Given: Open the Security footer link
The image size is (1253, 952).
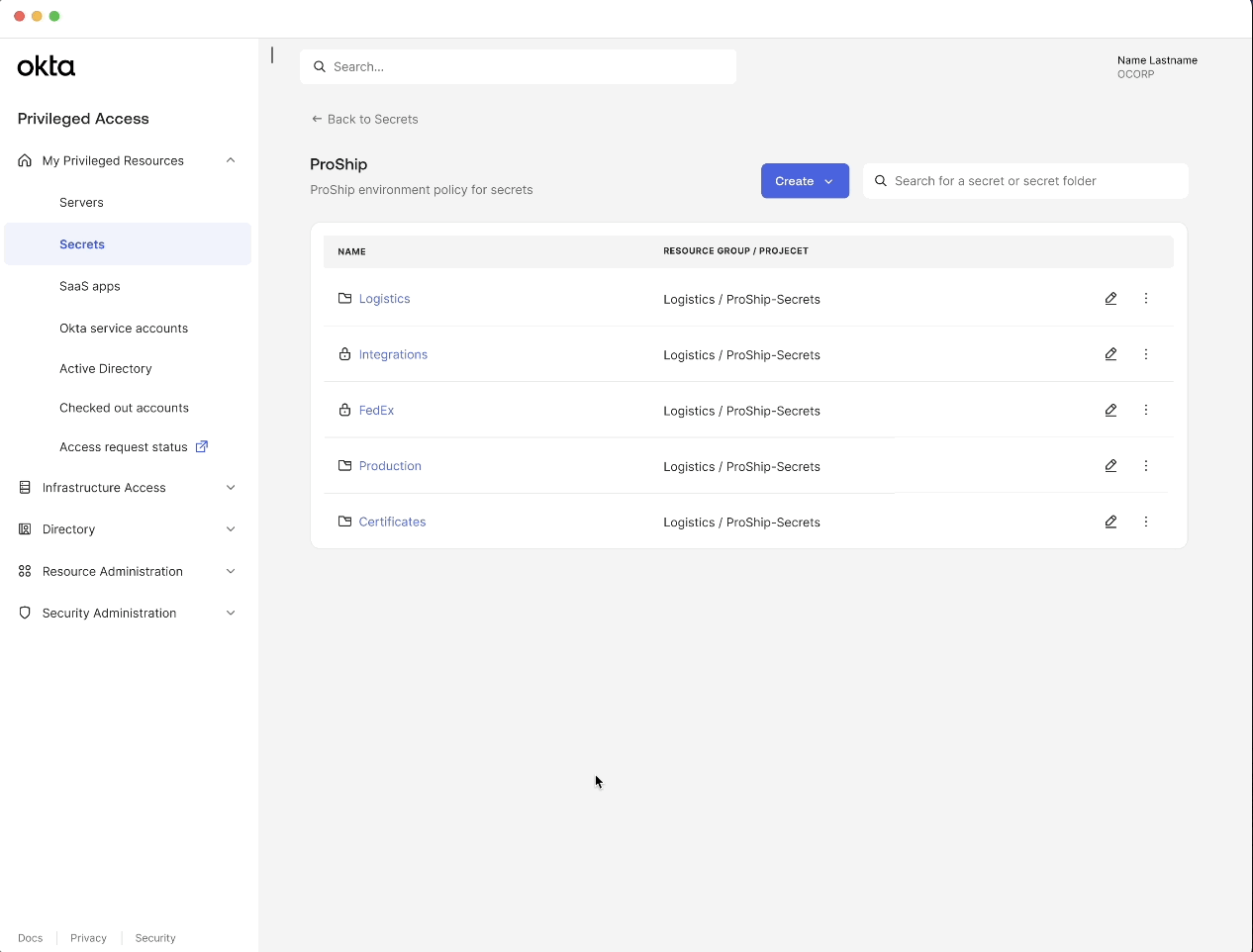Looking at the screenshot, I should (155, 938).
